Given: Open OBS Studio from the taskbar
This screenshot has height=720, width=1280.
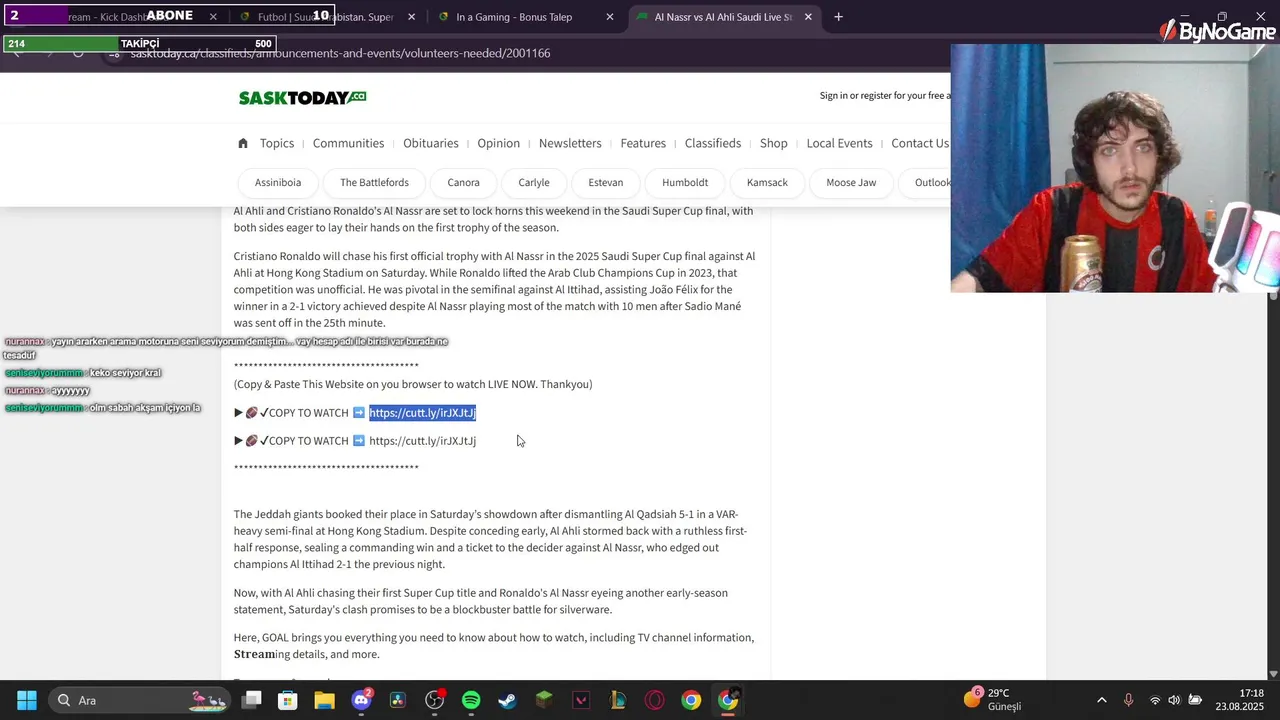Looking at the screenshot, I should click(x=434, y=700).
